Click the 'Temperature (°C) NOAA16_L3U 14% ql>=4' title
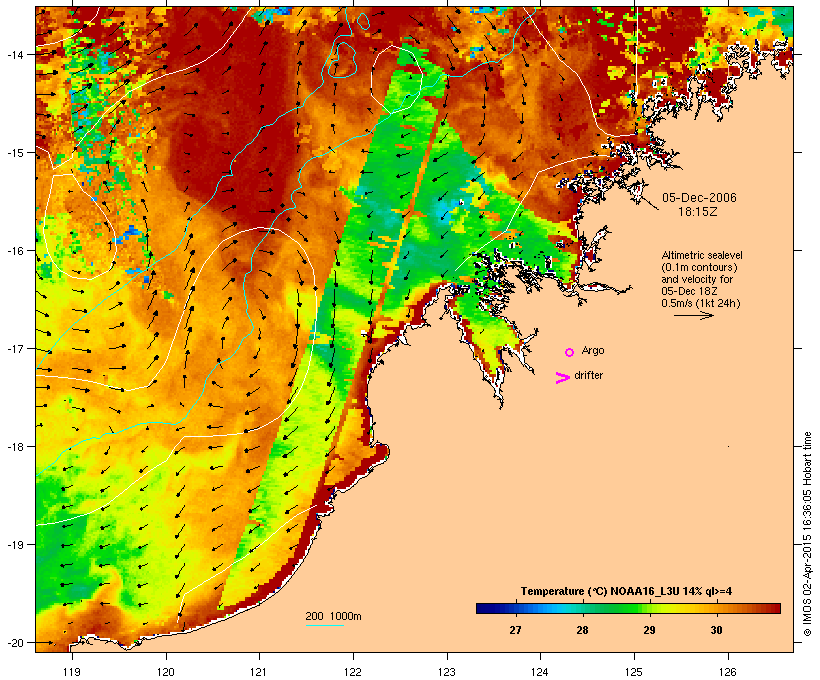820x680 pixels. pyautogui.click(x=626, y=591)
